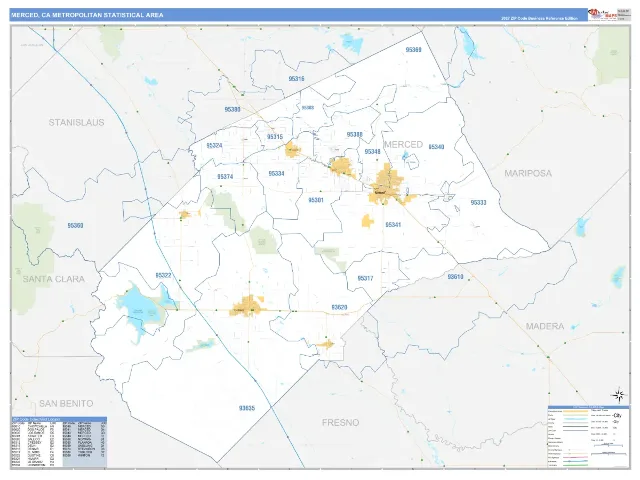Select ZIP code label 93635
Viewport: 640px width, 480px height.
[x=247, y=408]
